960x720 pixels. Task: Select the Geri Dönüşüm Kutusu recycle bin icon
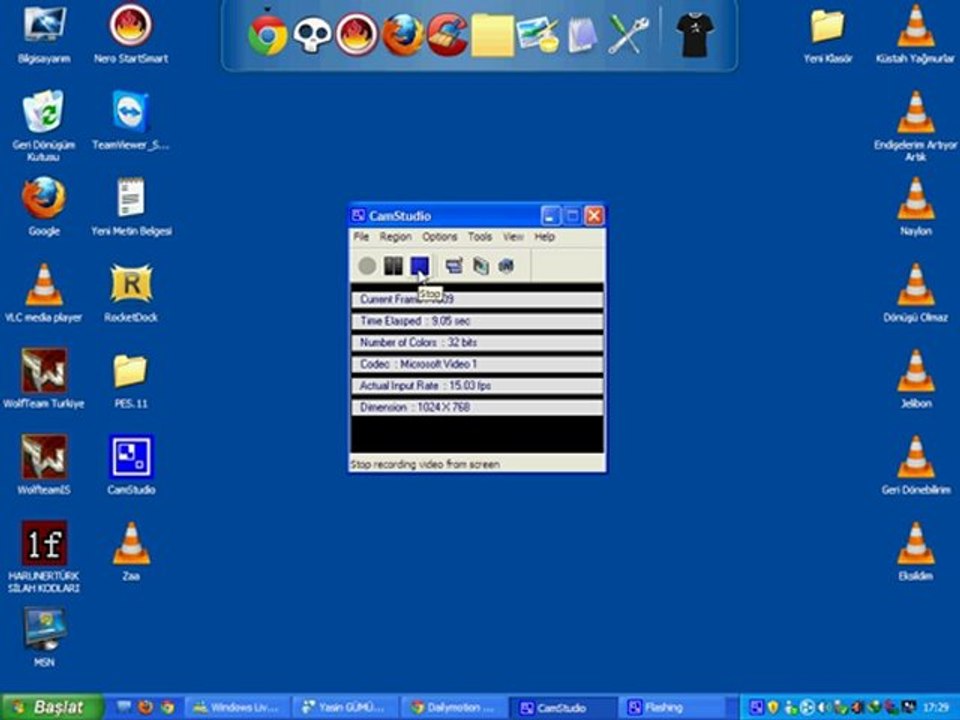[x=43, y=126]
